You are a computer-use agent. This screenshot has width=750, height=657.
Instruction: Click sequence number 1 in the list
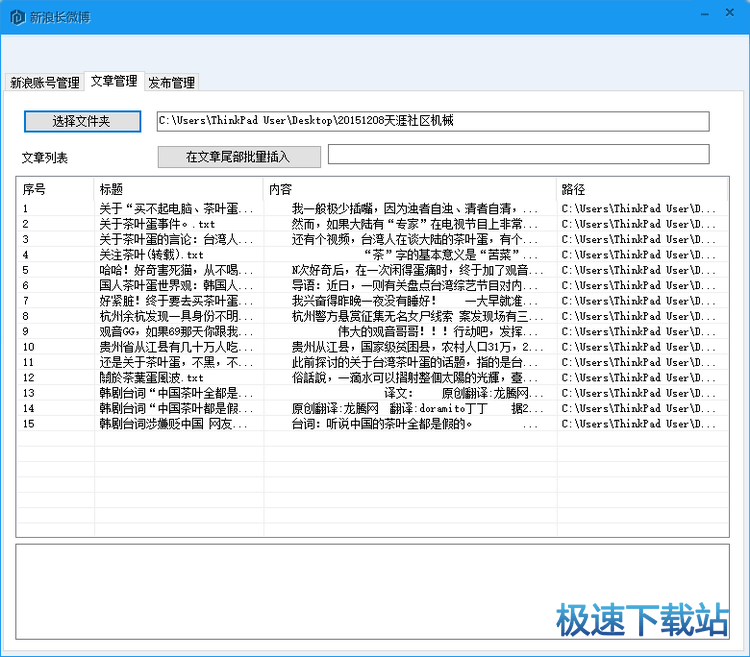tap(25, 208)
